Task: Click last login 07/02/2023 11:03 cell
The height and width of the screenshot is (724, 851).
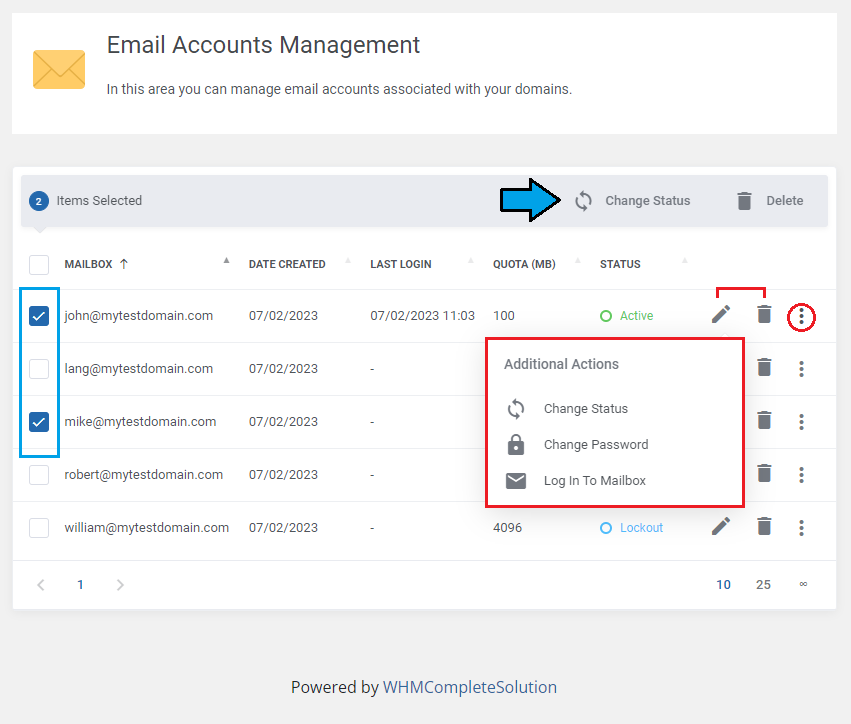Action: click(422, 316)
